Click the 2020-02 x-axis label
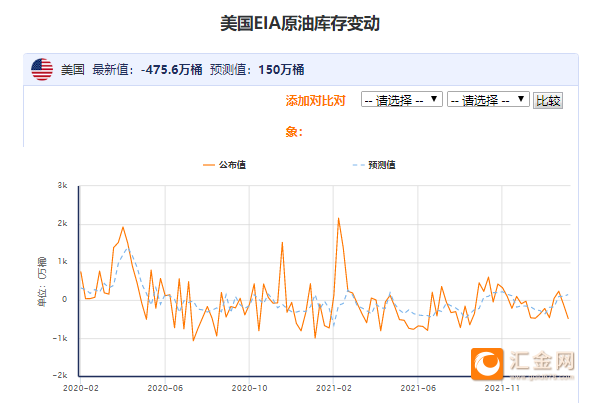This screenshot has height=403, width=591. (x=81, y=388)
